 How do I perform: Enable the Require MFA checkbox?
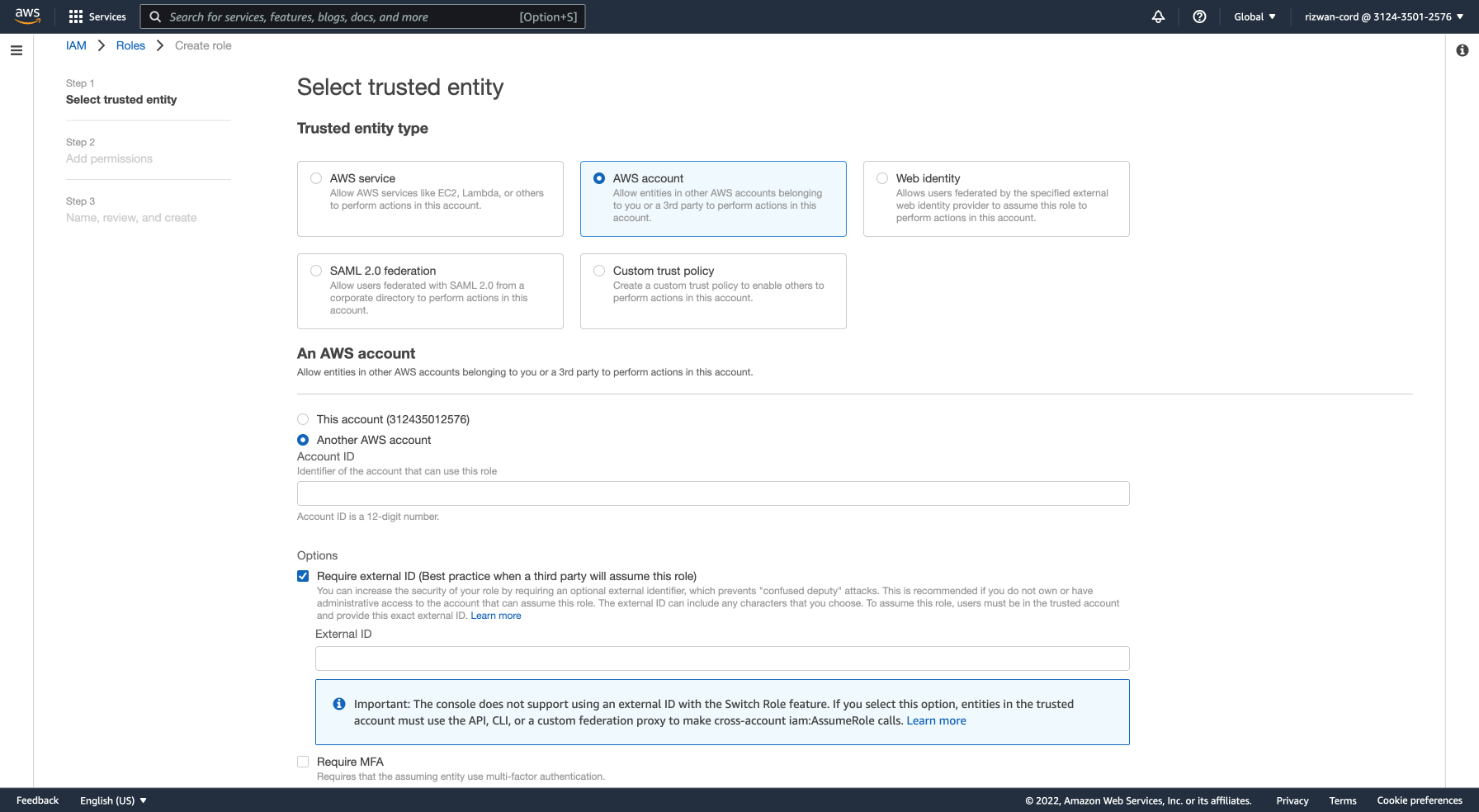point(303,762)
